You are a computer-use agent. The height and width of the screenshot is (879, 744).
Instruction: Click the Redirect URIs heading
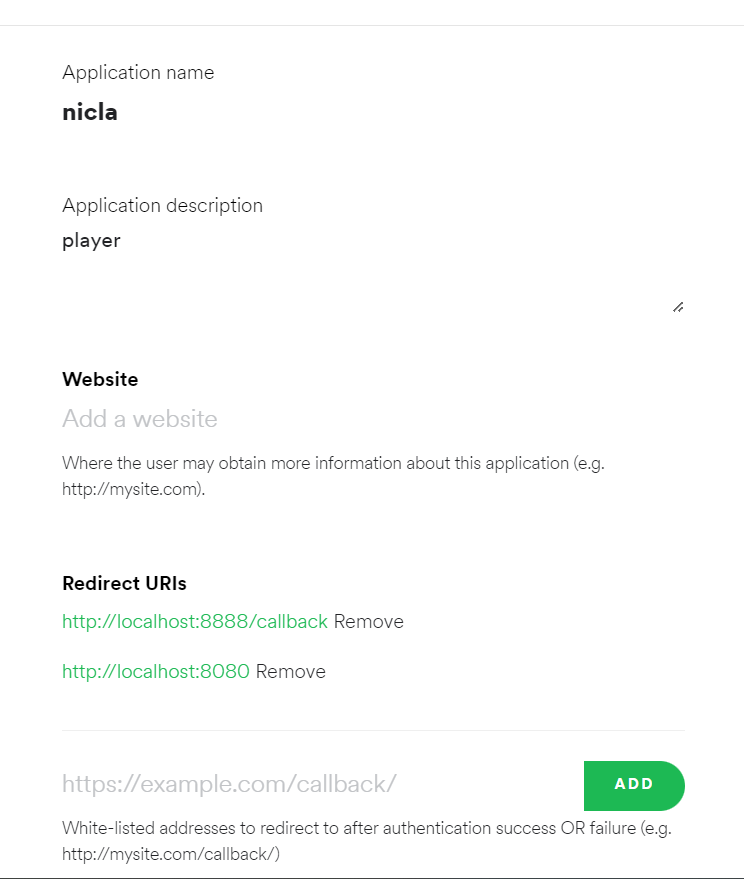124,583
